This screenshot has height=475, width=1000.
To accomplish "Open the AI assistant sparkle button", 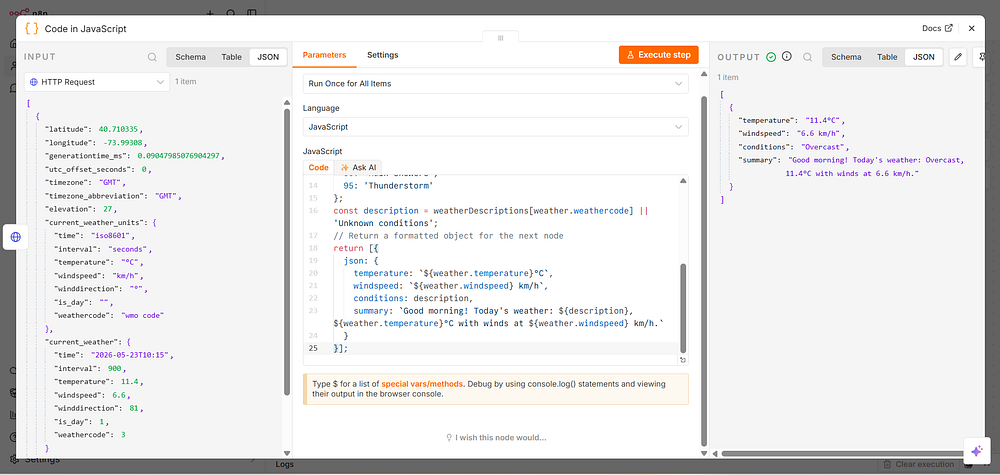I will pos(976,451).
